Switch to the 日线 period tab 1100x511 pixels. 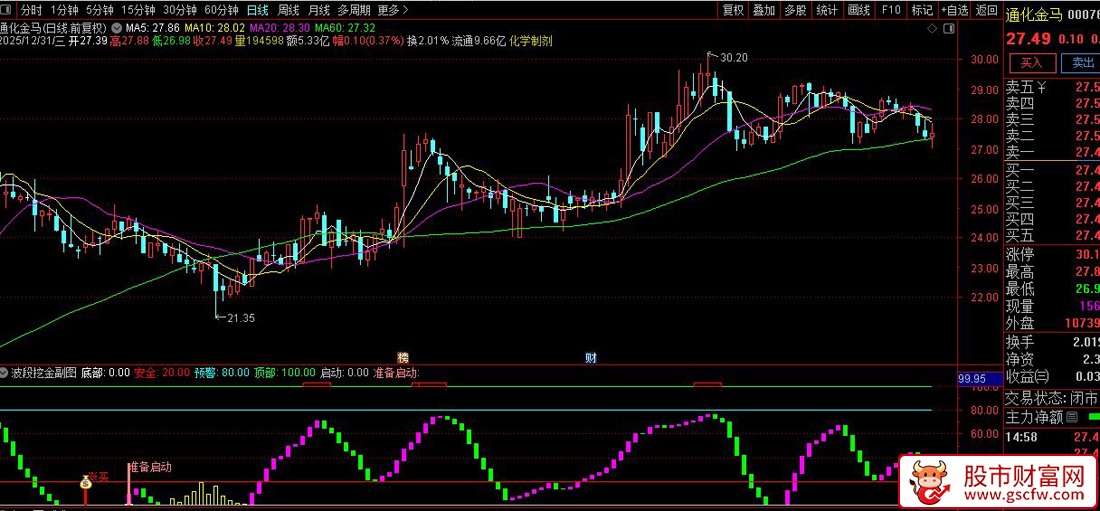(257, 10)
